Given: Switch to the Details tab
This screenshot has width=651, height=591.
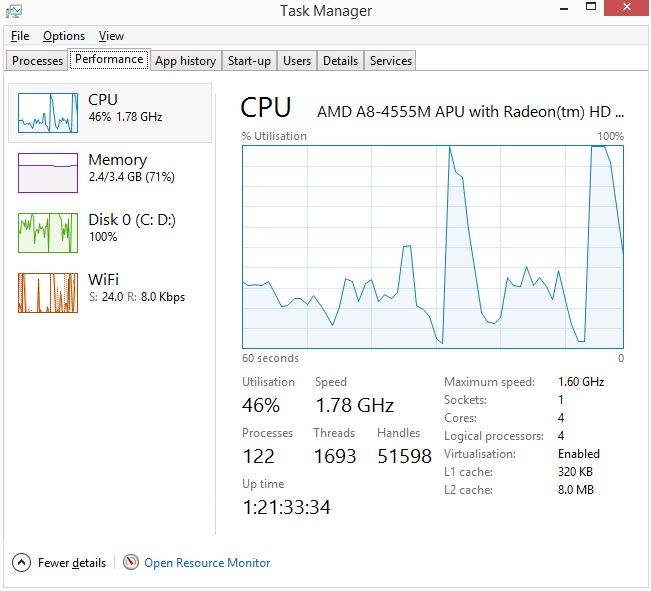Looking at the screenshot, I should (x=340, y=61).
